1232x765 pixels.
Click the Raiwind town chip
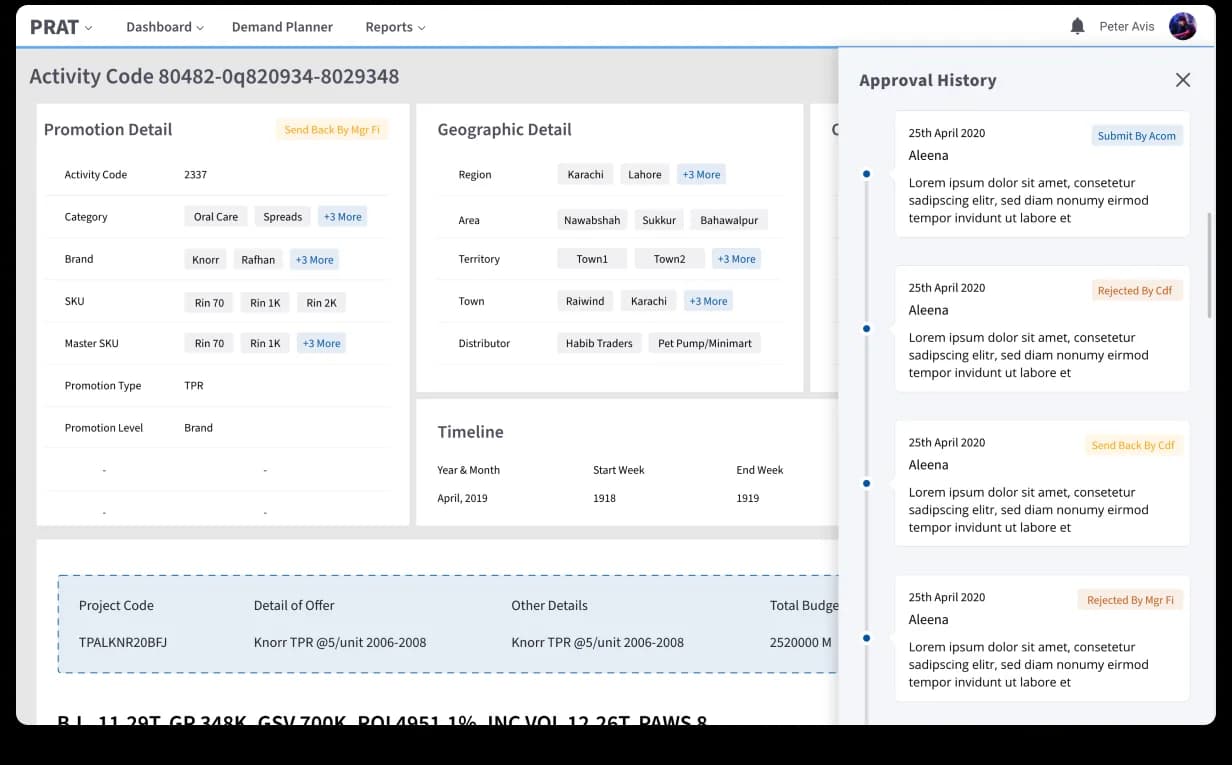(585, 301)
